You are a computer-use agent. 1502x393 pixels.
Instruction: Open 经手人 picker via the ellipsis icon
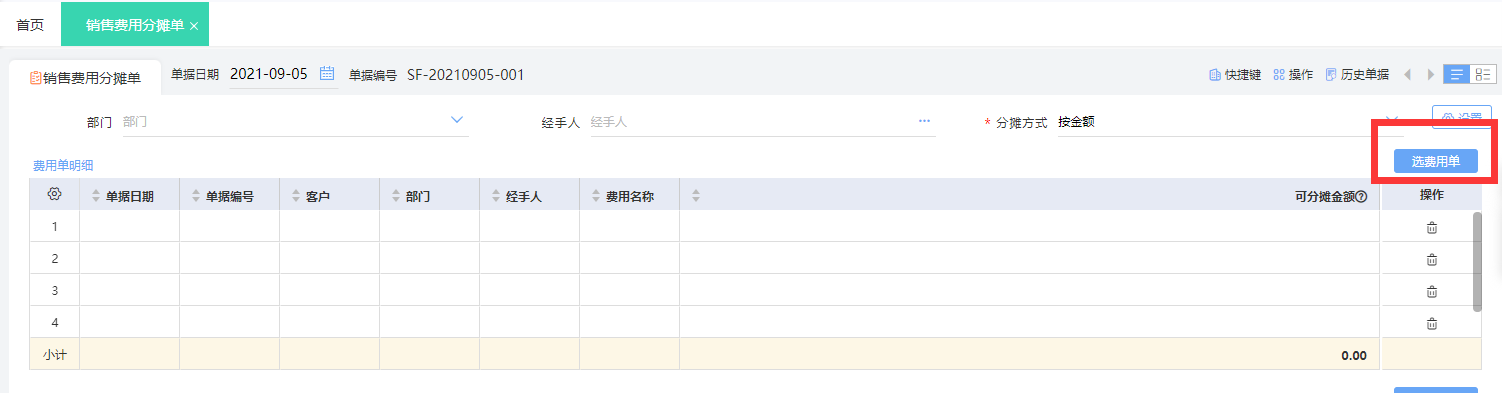tap(924, 122)
